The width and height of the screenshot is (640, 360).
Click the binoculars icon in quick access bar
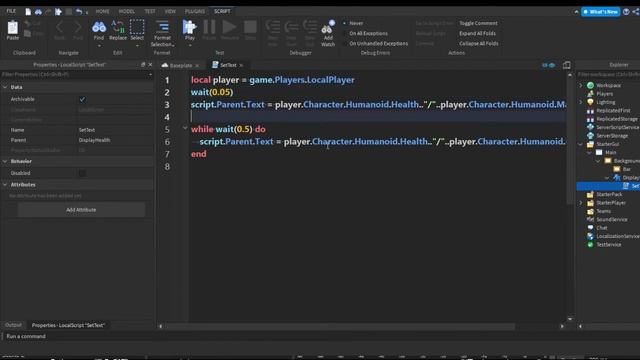pyautogui.click(x=38, y=11)
